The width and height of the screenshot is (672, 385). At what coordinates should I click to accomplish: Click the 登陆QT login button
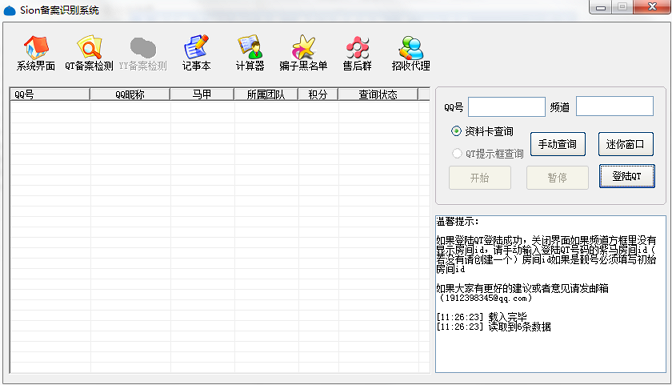[627, 176]
